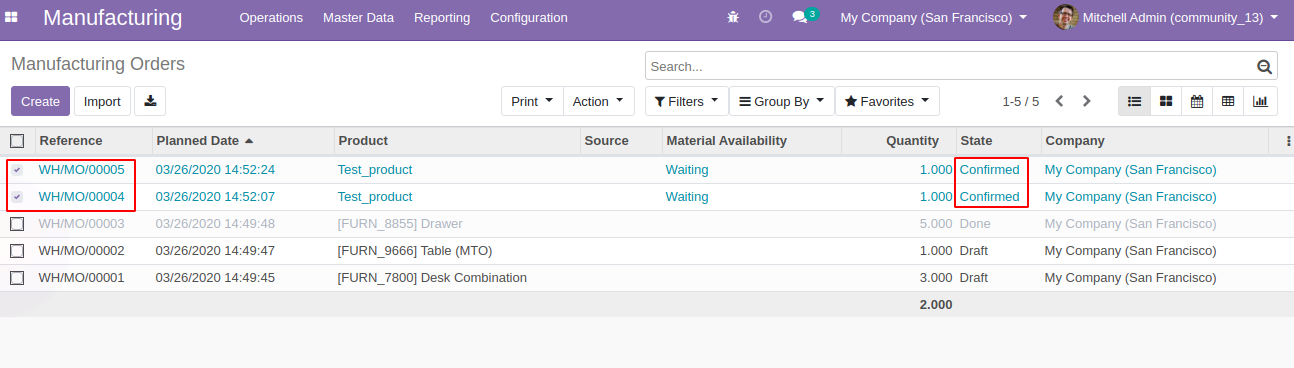Viewport: 1294px width, 368px height.
Task: Open the apps grid home menu icon
Action: point(12,18)
